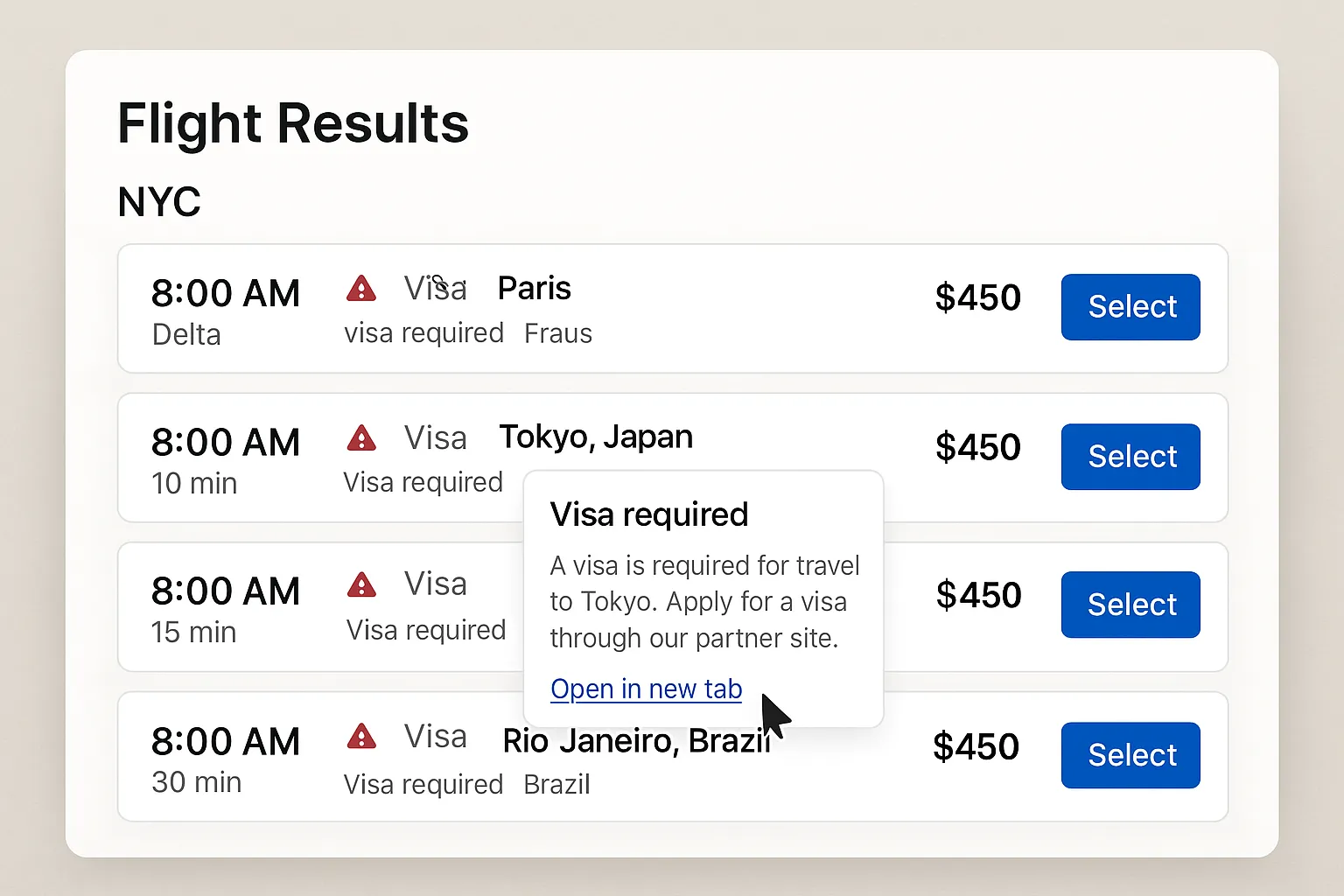Click the 30 min duration text
The height and width of the screenshot is (896, 1344).
click(x=196, y=781)
